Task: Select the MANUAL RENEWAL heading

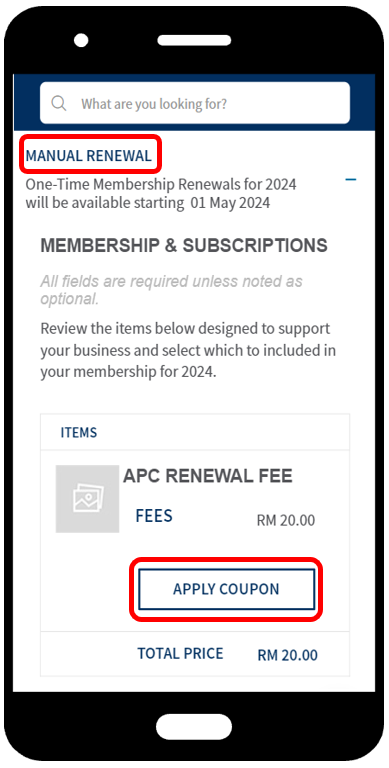Action: click(89, 156)
